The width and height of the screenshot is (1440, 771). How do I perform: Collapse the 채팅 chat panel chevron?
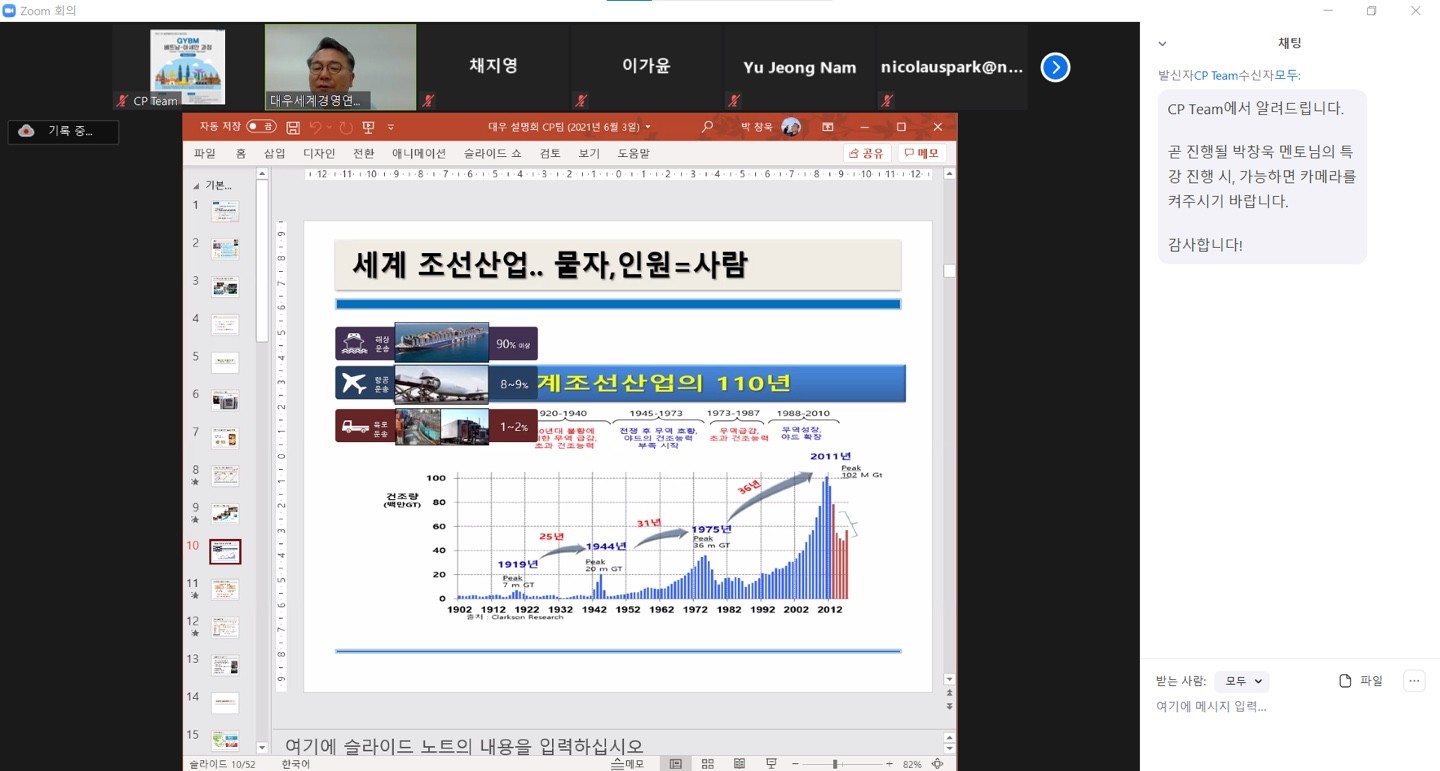pyautogui.click(x=1162, y=44)
